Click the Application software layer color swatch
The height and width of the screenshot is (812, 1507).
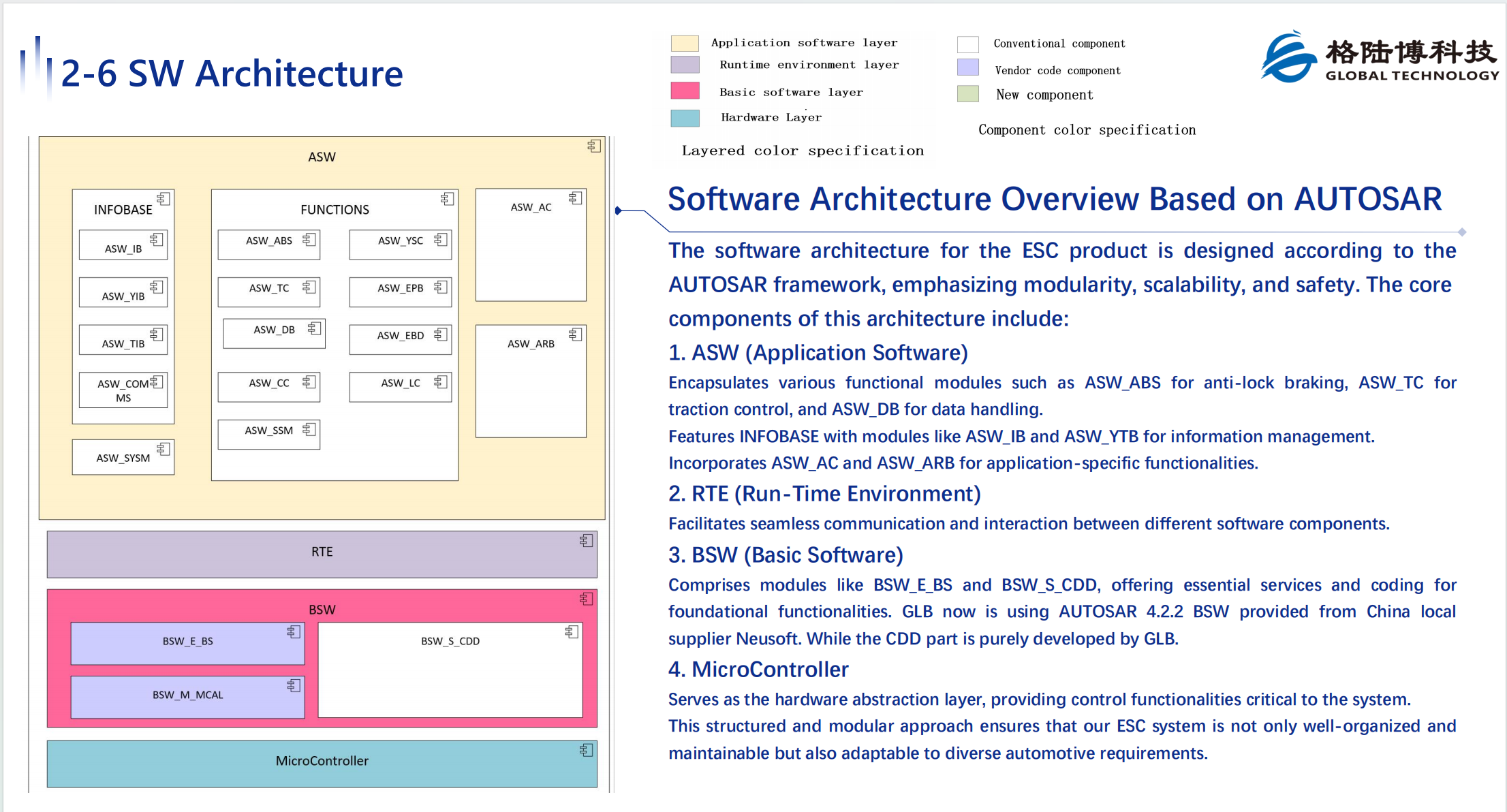(685, 43)
